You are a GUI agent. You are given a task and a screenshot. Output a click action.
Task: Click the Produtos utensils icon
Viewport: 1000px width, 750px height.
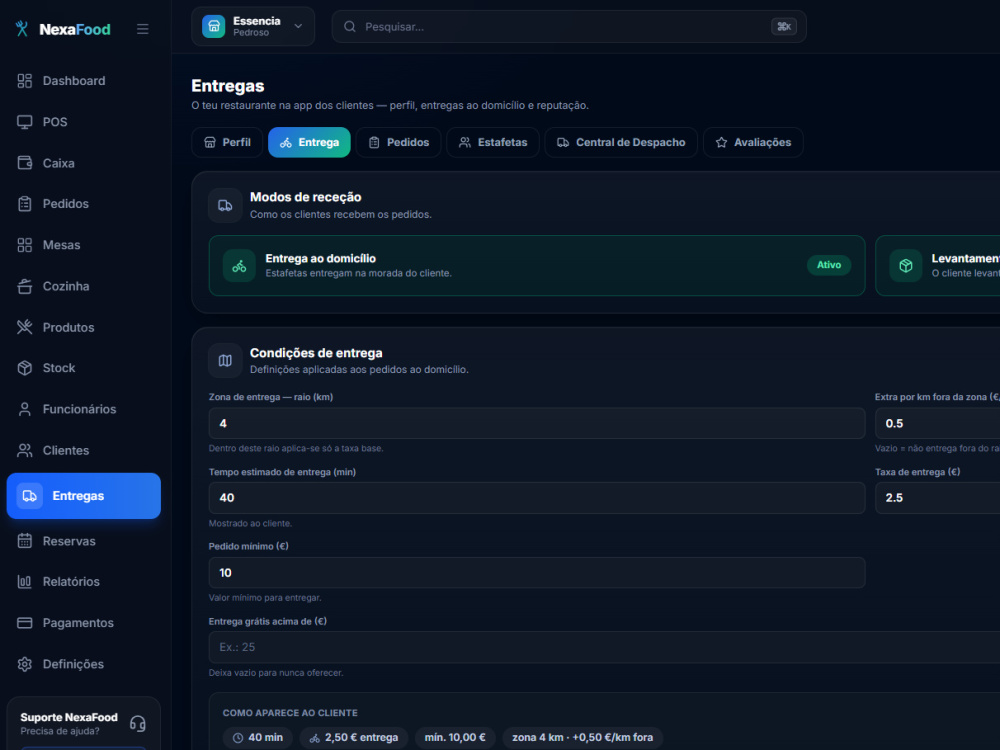[x=25, y=327]
